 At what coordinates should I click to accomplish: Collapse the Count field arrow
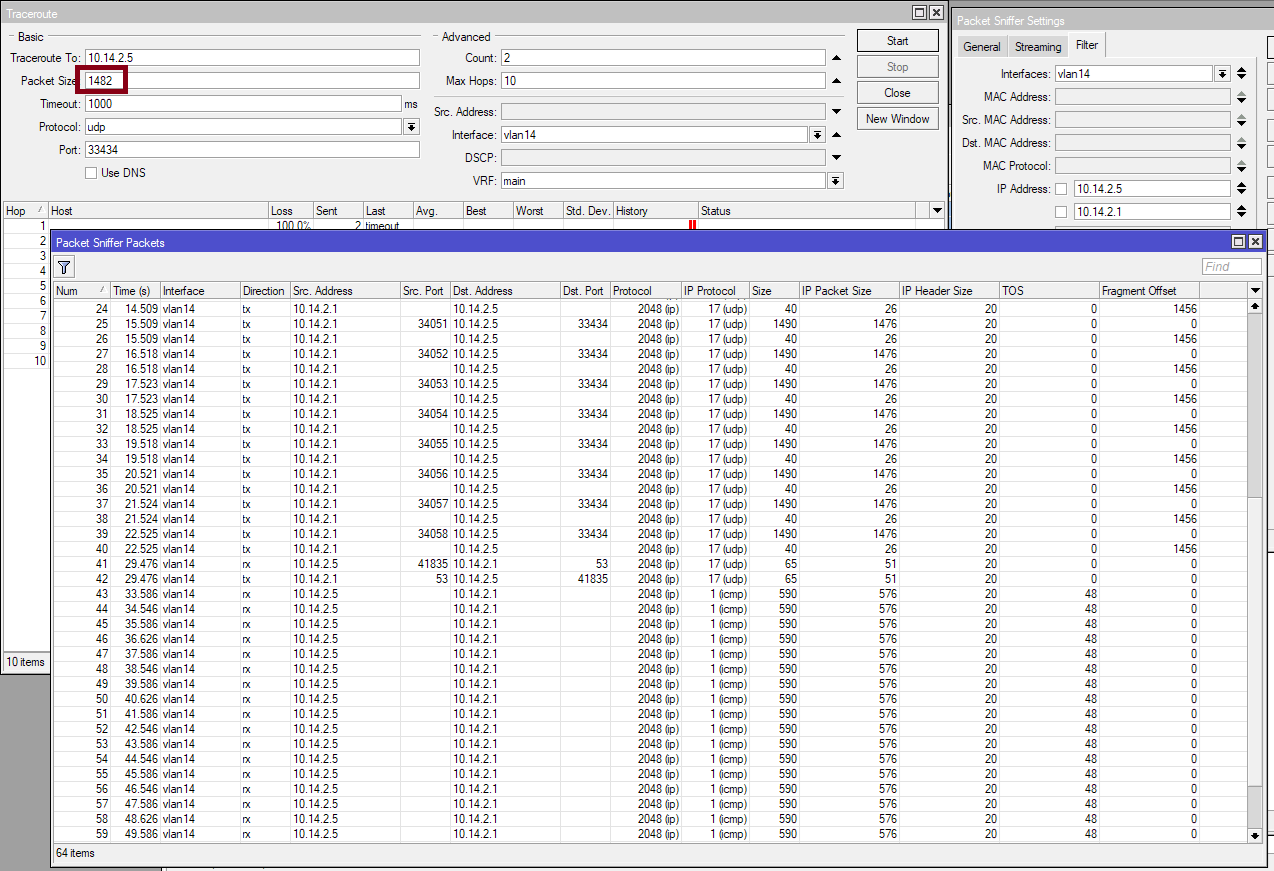(x=836, y=58)
